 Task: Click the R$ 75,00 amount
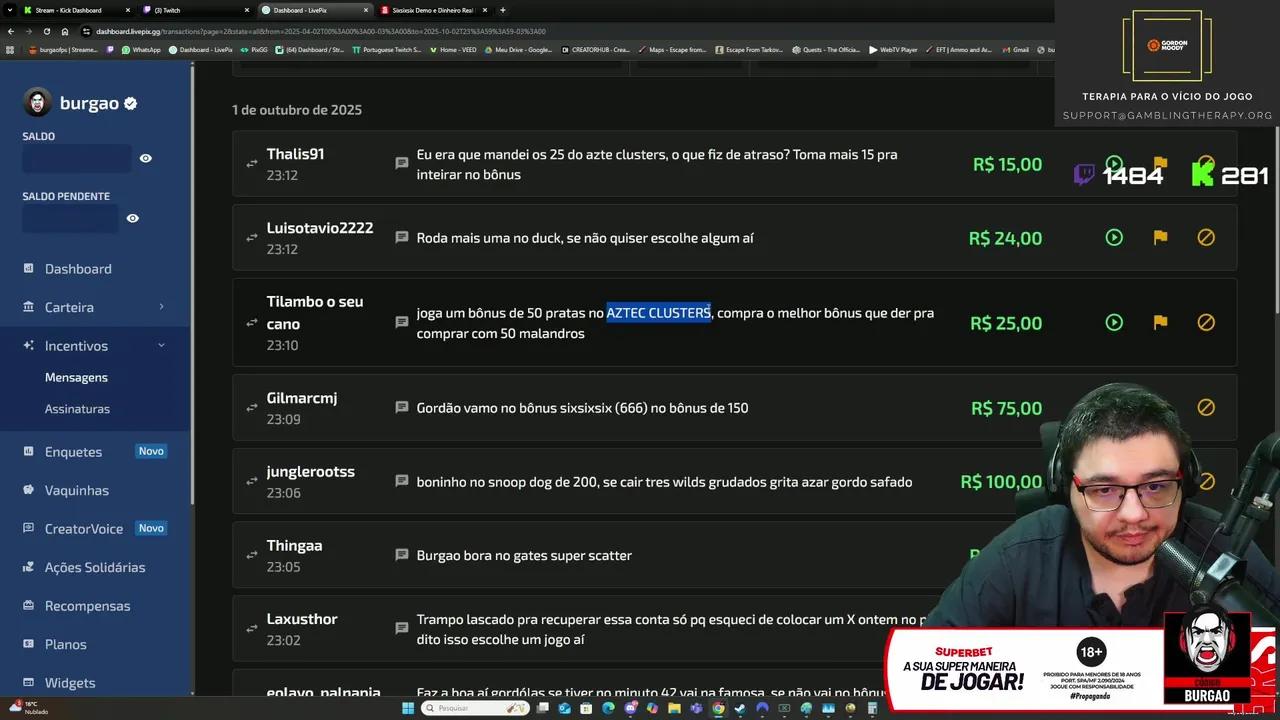pyautogui.click(x=1006, y=408)
